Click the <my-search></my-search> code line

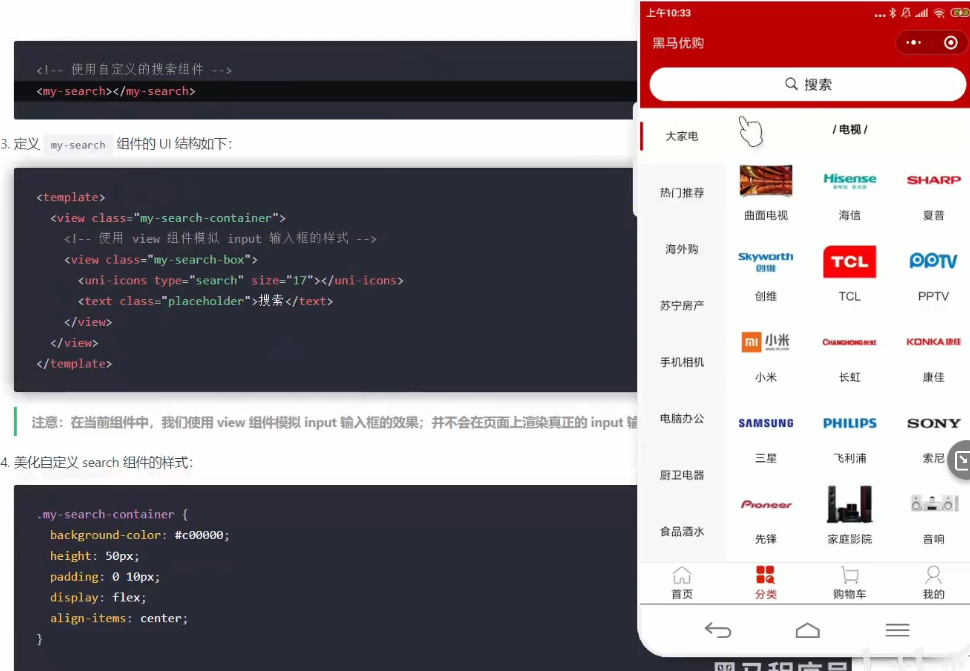point(116,91)
